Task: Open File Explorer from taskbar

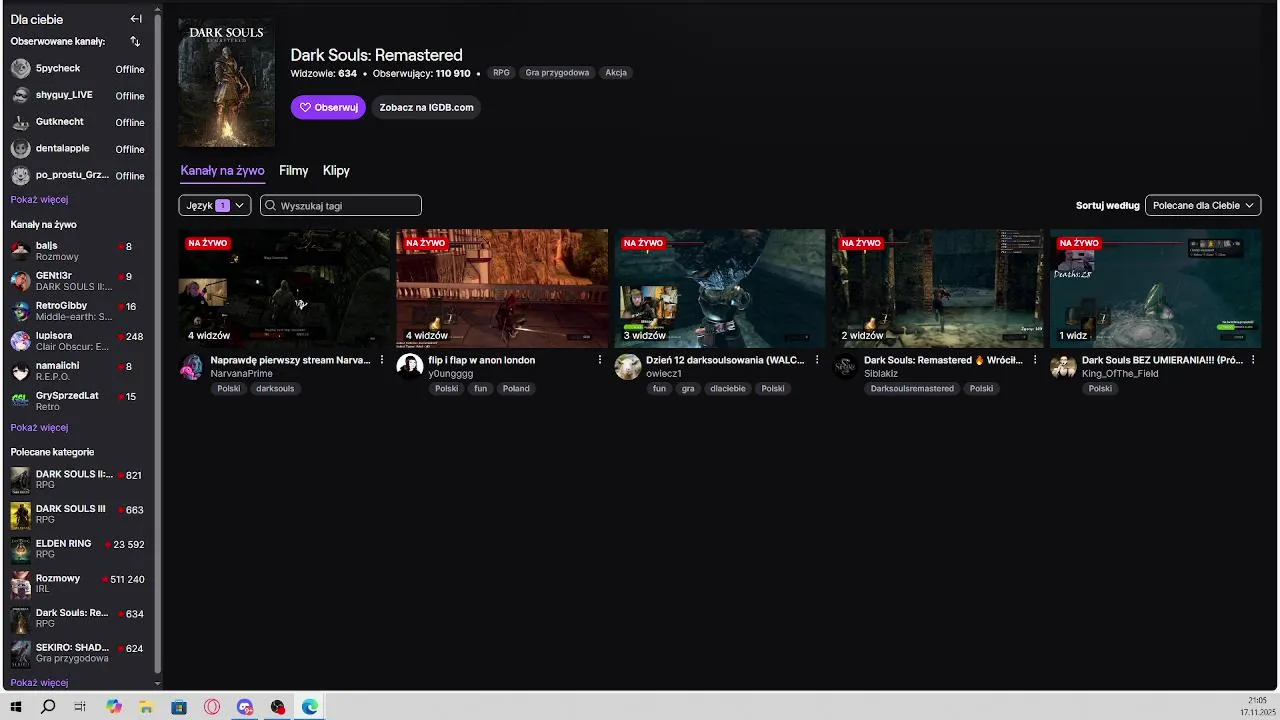Action: [146, 707]
